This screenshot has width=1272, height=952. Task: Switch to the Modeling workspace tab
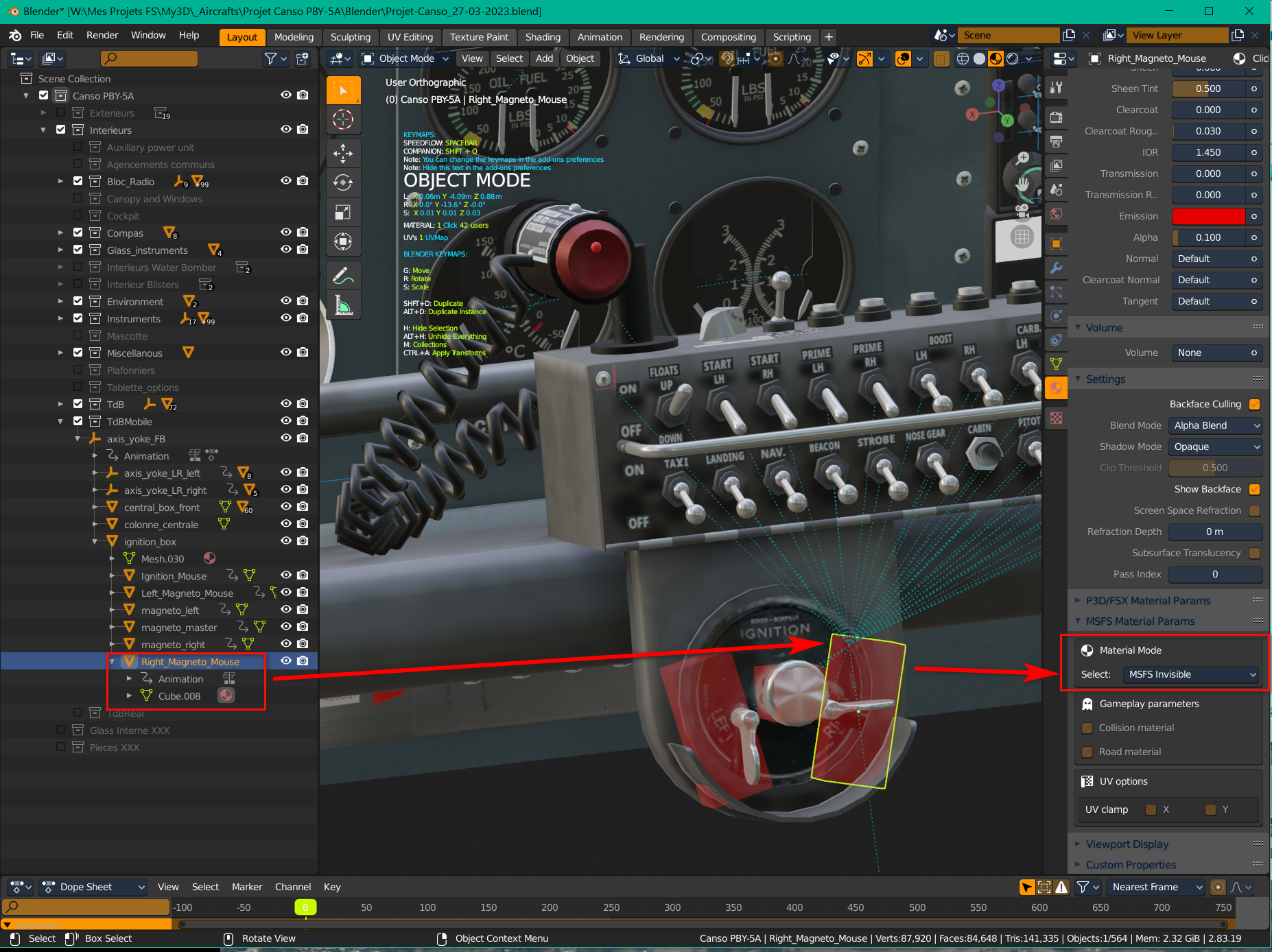[294, 37]
